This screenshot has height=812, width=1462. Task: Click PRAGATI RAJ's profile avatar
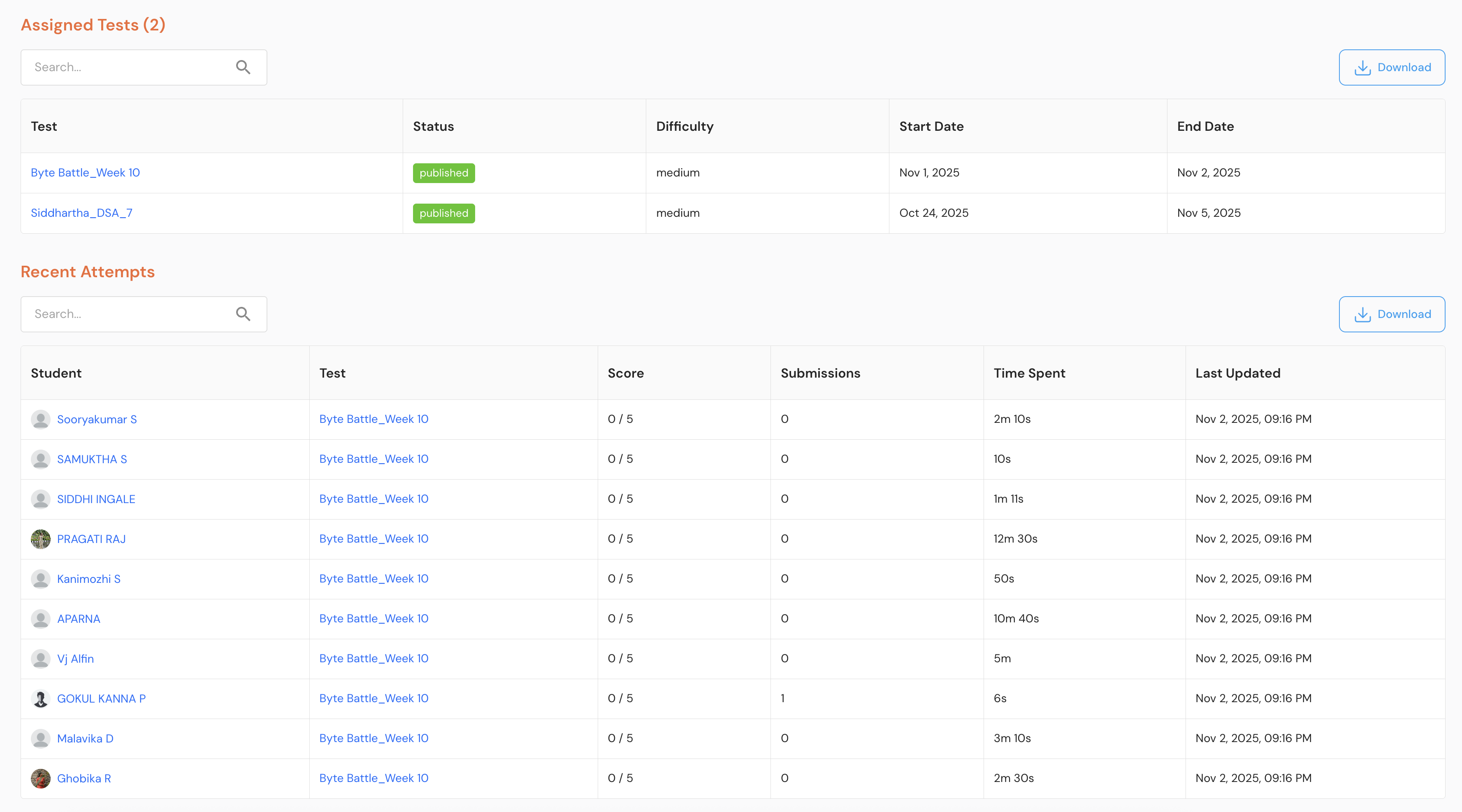click(x=40, y=539)
